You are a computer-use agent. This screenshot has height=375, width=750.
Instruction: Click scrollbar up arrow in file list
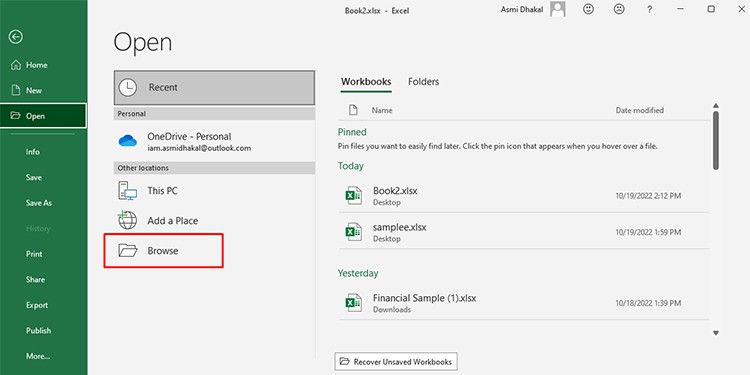pos(716,106)
